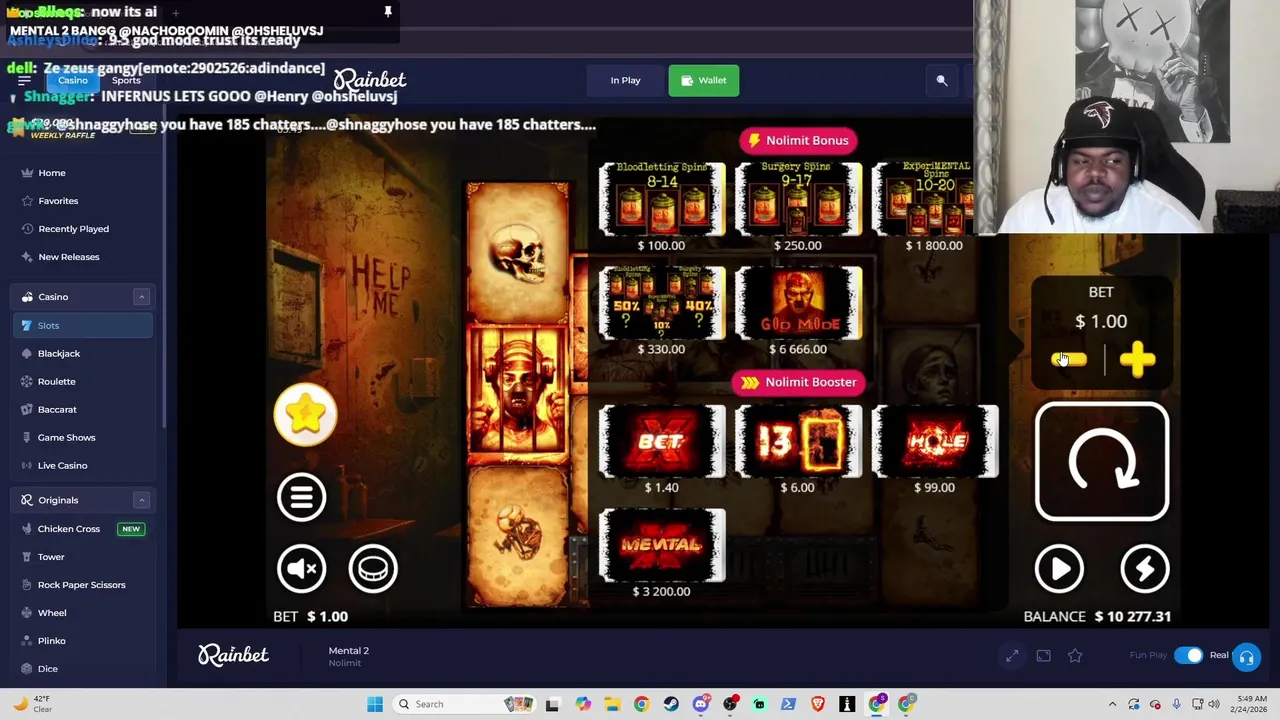
Task: Open Copilot from the taskbar
Action: pyautogui.click(x=583, y=704)
